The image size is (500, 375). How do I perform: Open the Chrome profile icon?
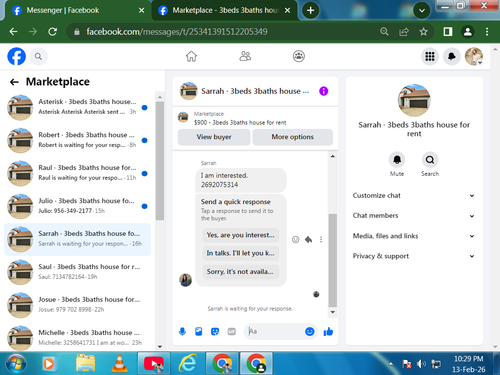click(x=468, y=32)
